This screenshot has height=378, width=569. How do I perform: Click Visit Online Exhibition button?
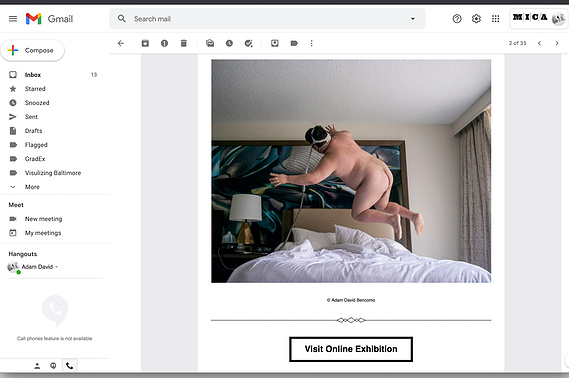[x=351, y=349]
